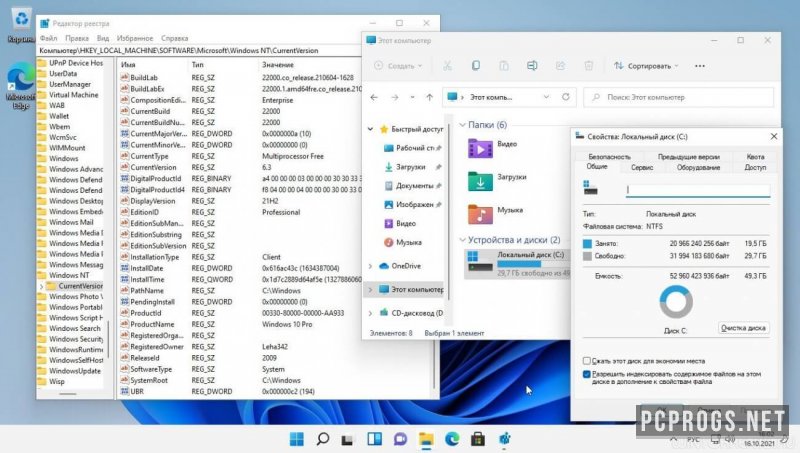Switch to Сервис tab in disk properties
Viewport: 800px width, 453px height.
coord(642,167)
